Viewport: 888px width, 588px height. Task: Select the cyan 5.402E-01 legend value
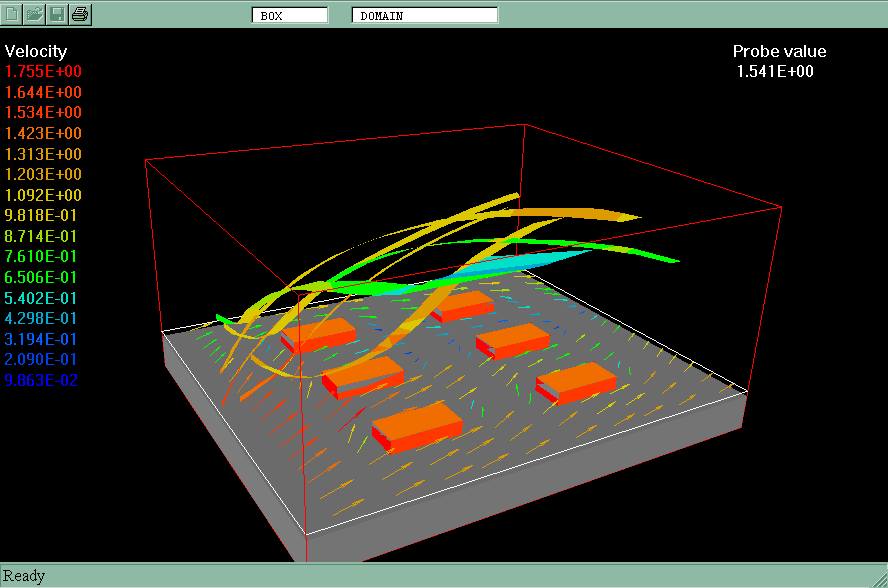tap(44, 298)
